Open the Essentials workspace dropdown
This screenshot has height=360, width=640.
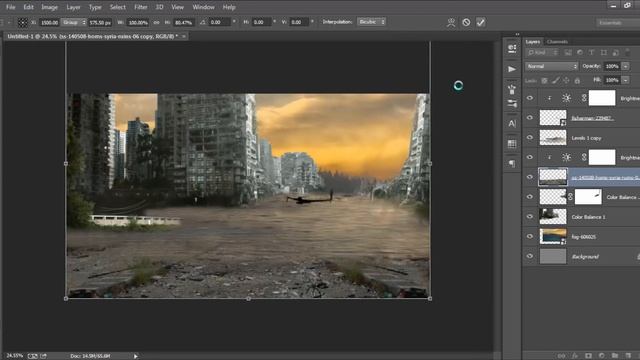(x=618, y=23)
